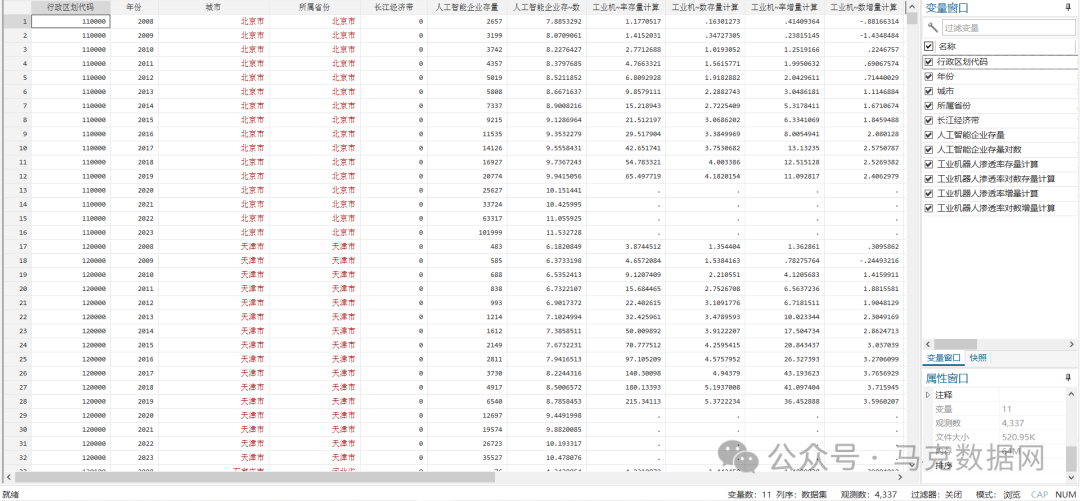Click the wrench icon beside the variable filter

click(933, 28)
